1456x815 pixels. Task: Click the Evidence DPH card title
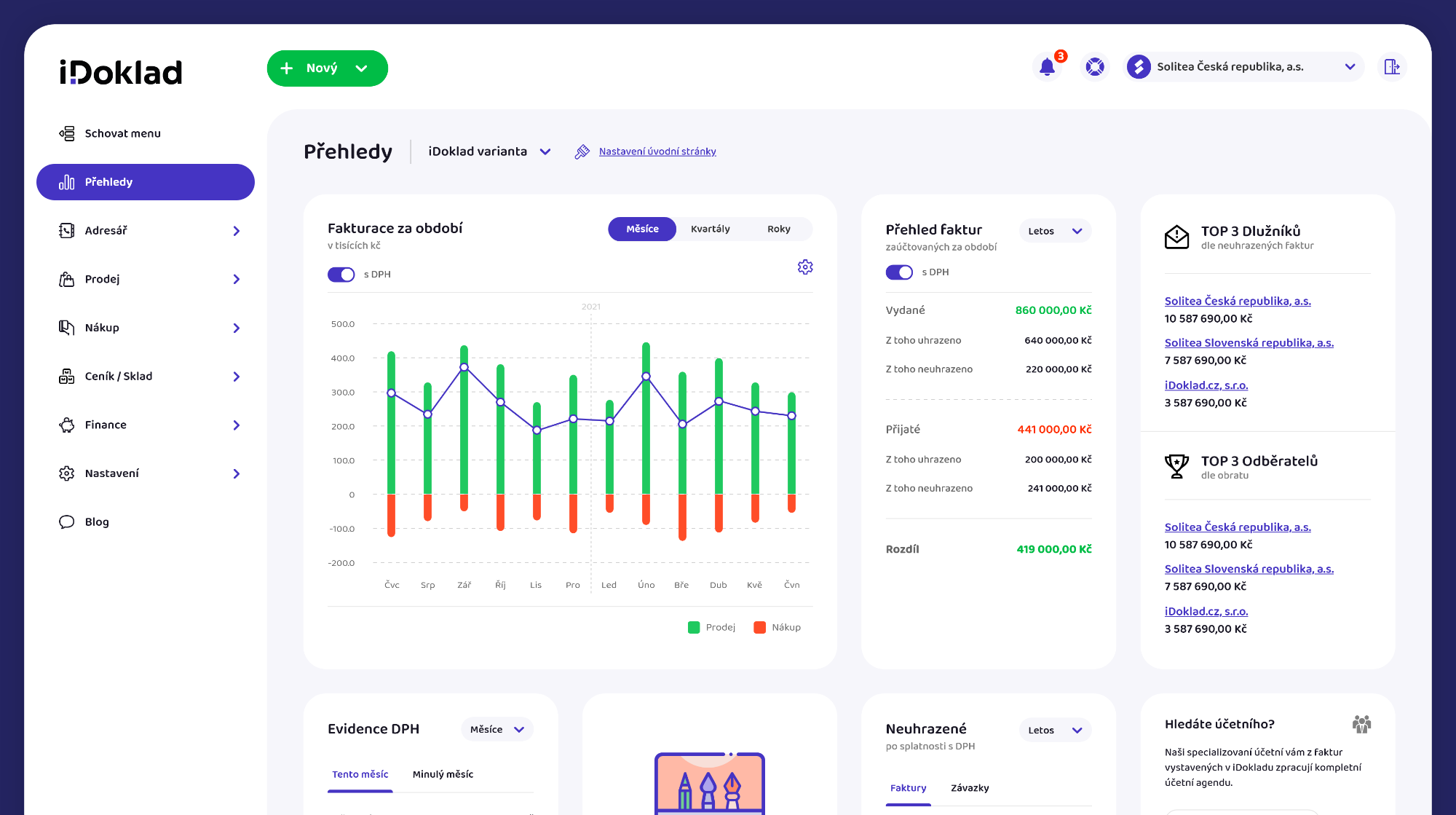click(373, 729)
